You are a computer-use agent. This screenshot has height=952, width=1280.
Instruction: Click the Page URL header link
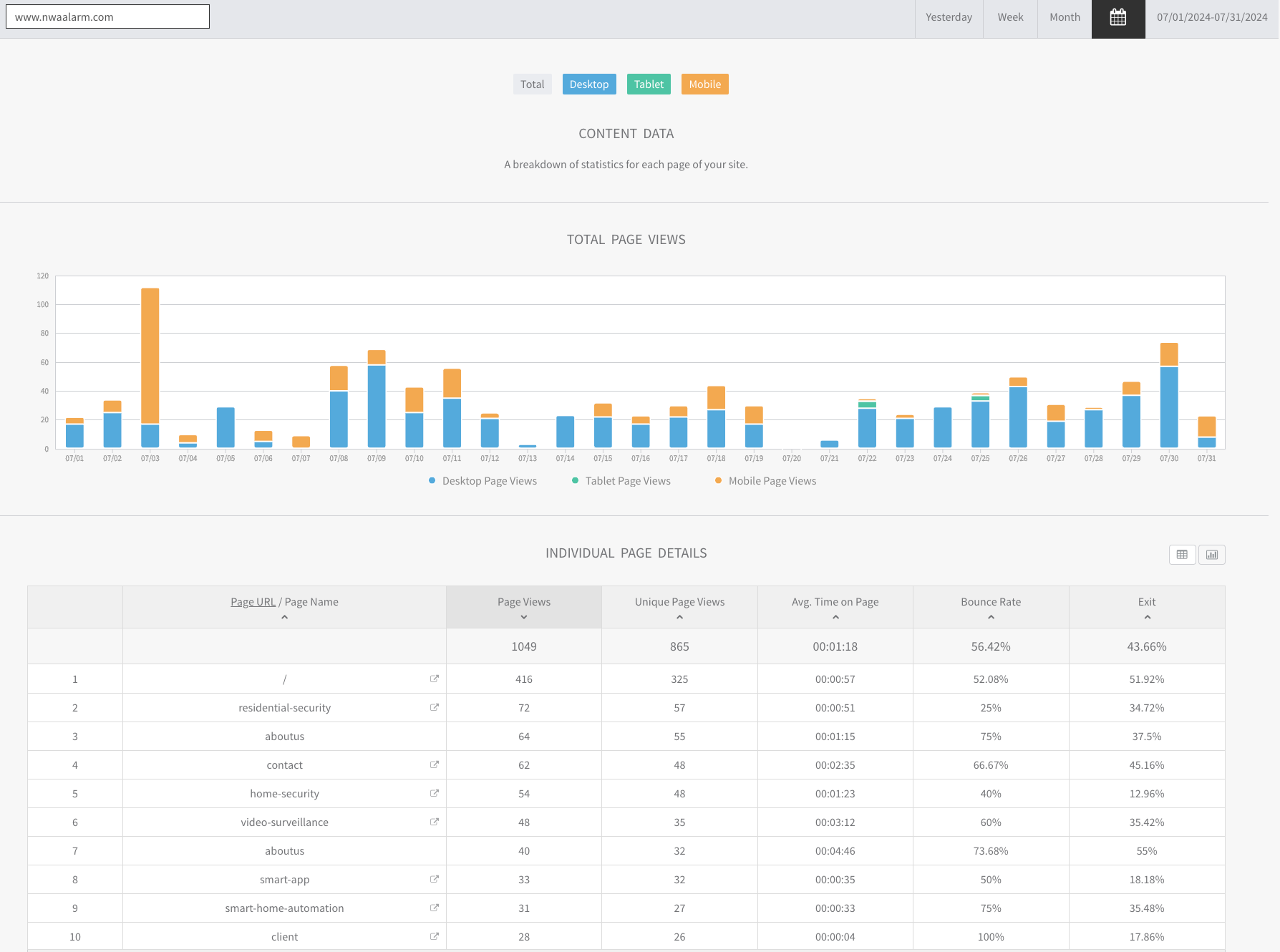[253, 602]
